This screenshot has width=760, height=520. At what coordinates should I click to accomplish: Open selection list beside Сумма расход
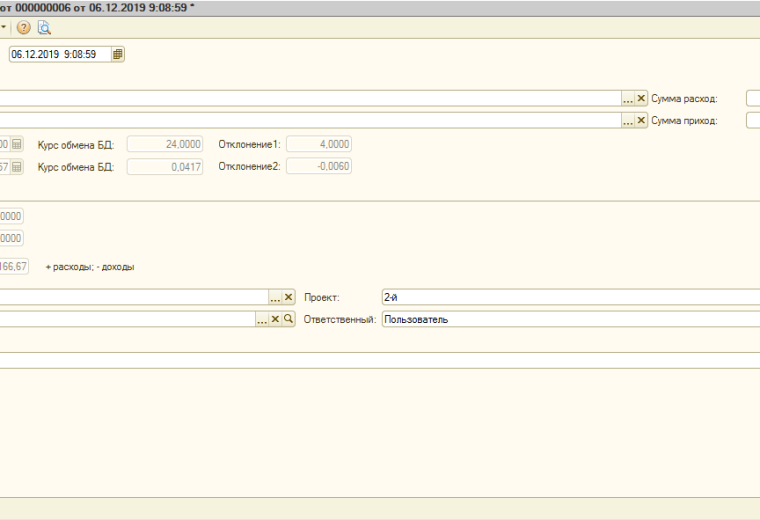click(x=628, y=99)
